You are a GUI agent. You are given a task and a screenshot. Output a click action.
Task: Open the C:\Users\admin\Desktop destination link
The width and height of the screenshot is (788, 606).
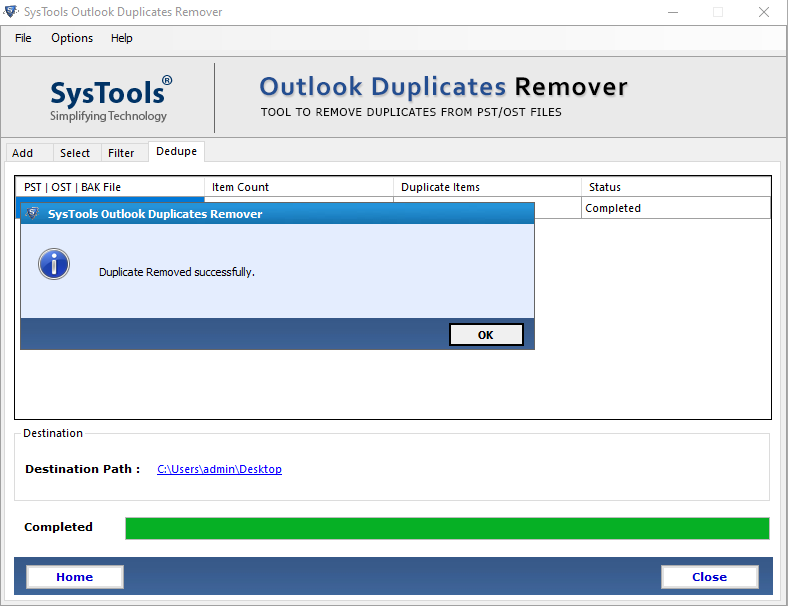coord(219,469)
